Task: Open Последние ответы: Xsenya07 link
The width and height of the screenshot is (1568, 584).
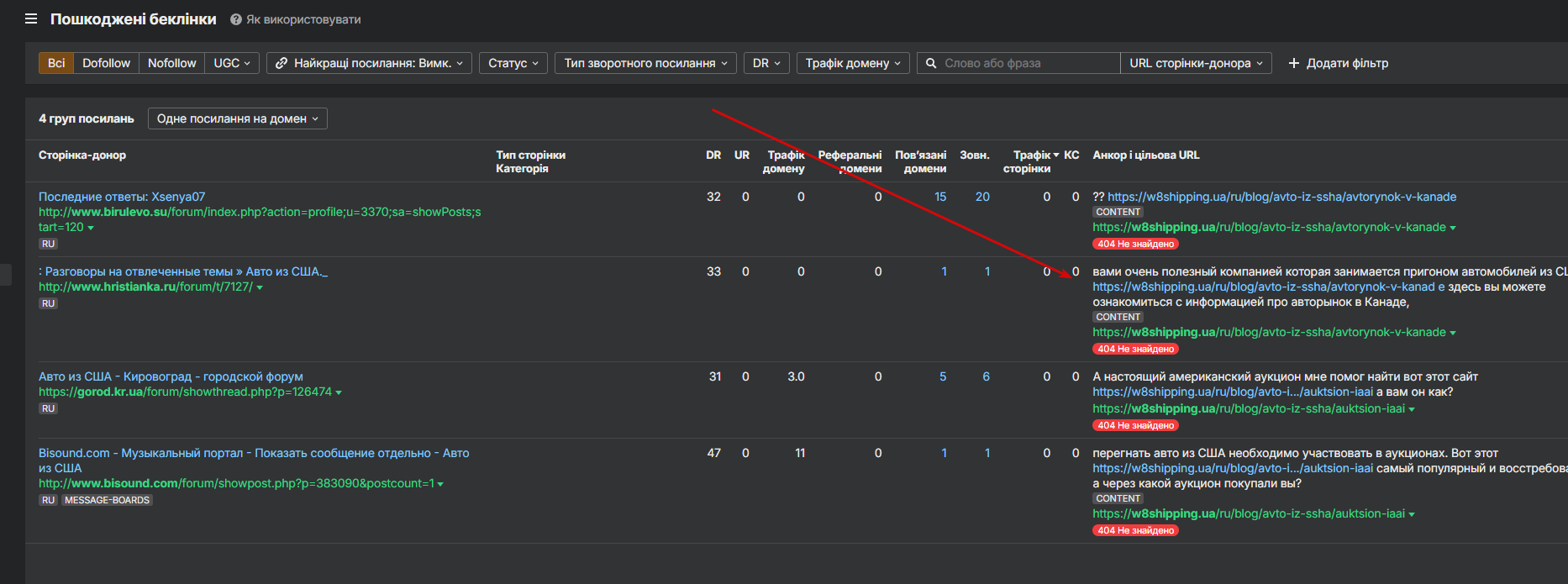Action: (122, 197)
